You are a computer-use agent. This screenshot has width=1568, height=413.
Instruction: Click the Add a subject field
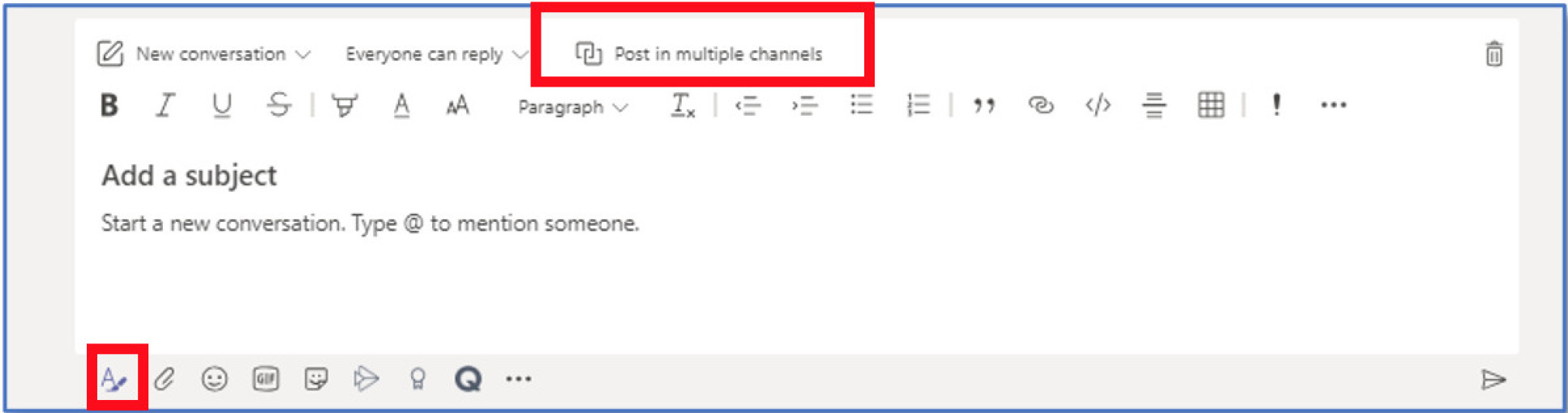(189, 176)
